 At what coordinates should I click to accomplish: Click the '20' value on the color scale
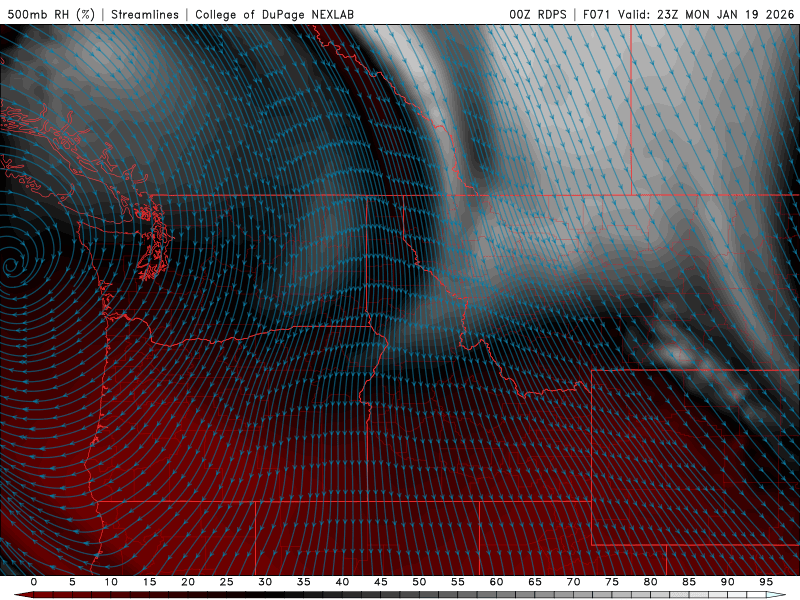[188, 582]
